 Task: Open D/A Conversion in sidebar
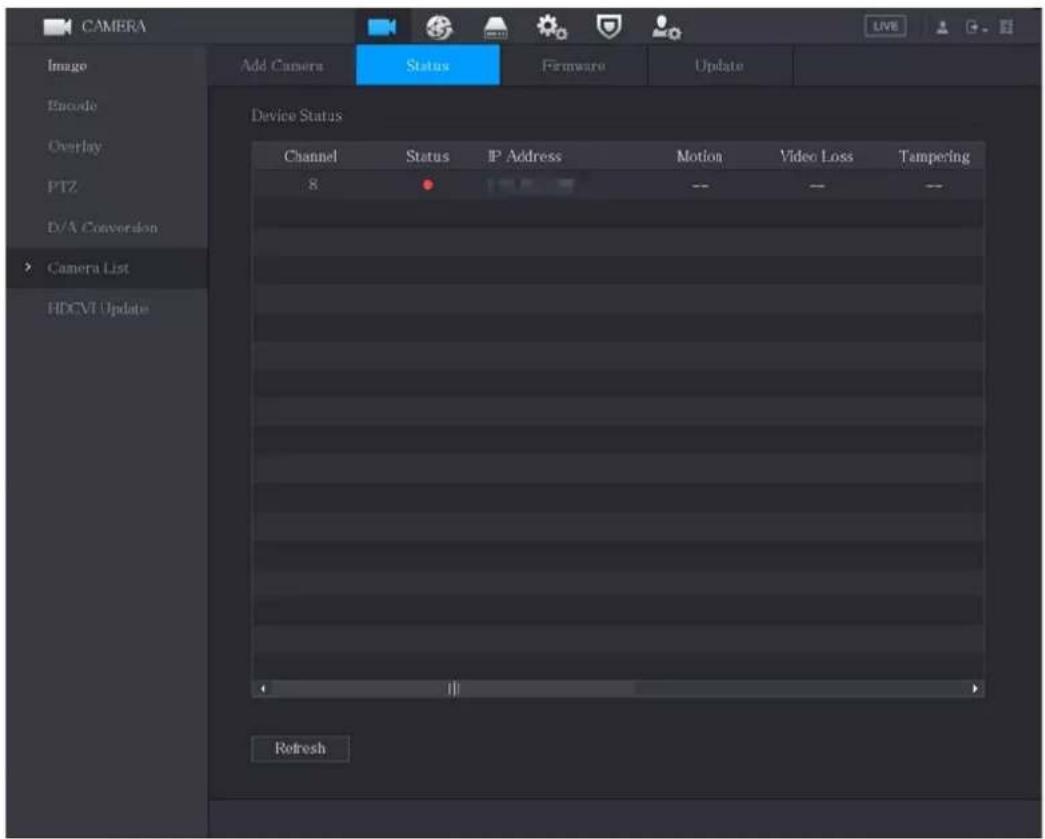[103, 228]
